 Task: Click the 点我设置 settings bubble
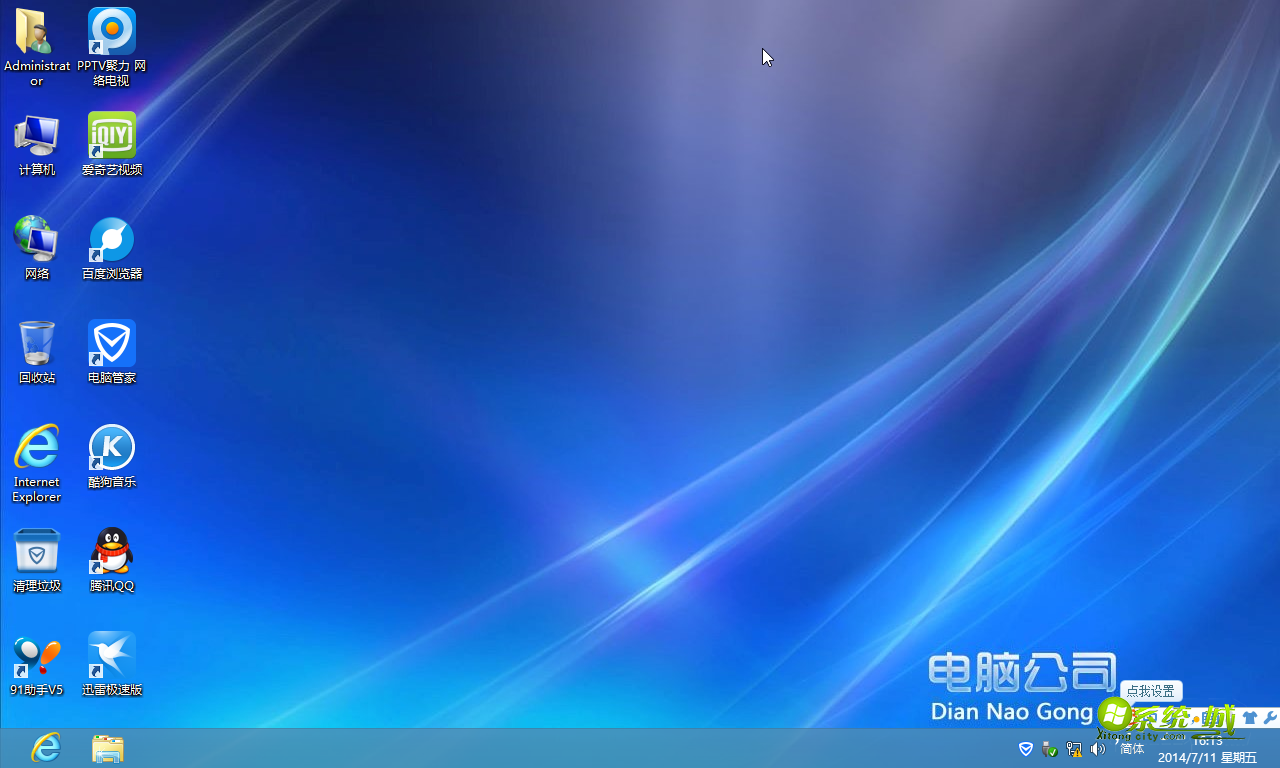(1151, 691)
